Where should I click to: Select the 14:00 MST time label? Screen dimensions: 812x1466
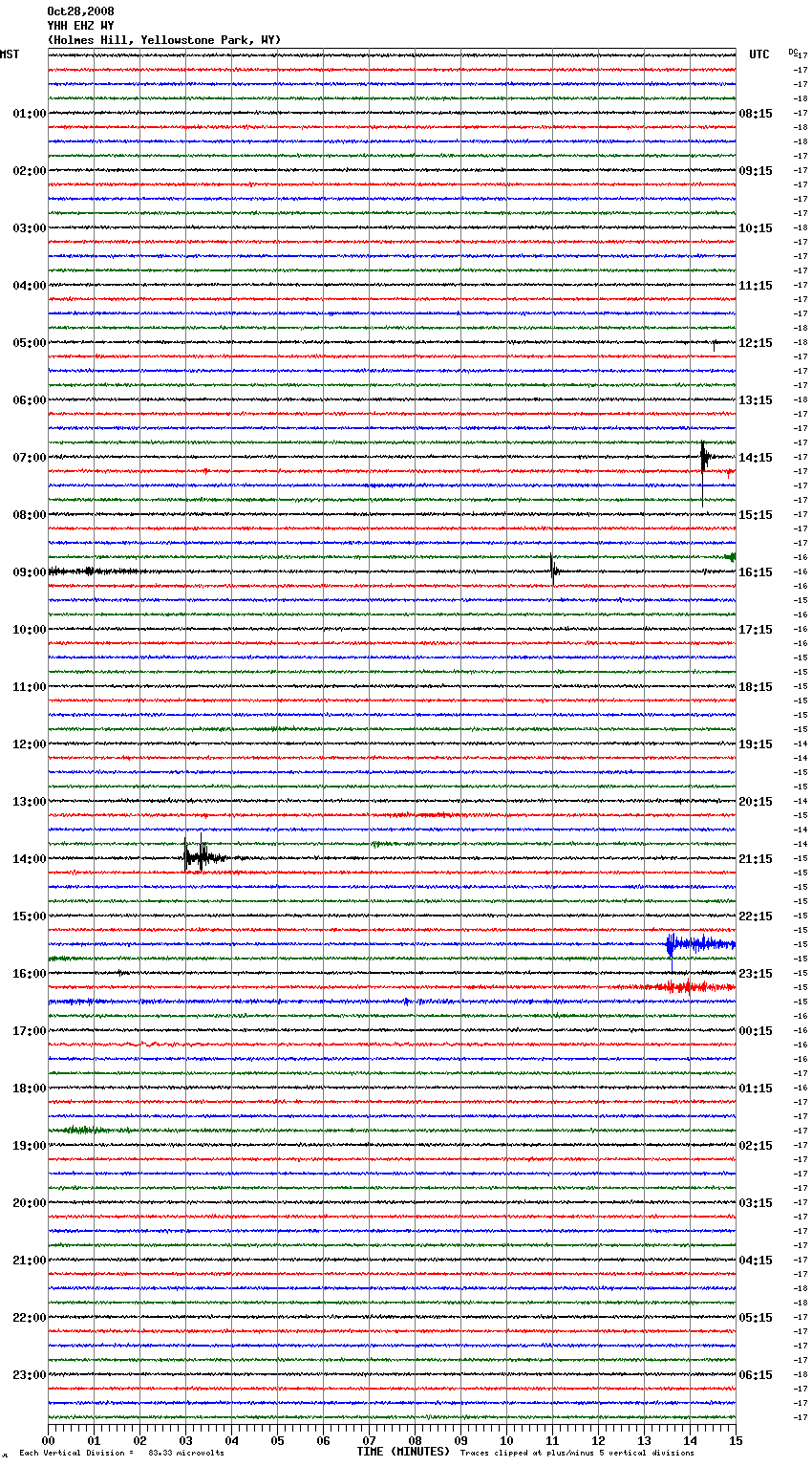[x=29, y=859]
